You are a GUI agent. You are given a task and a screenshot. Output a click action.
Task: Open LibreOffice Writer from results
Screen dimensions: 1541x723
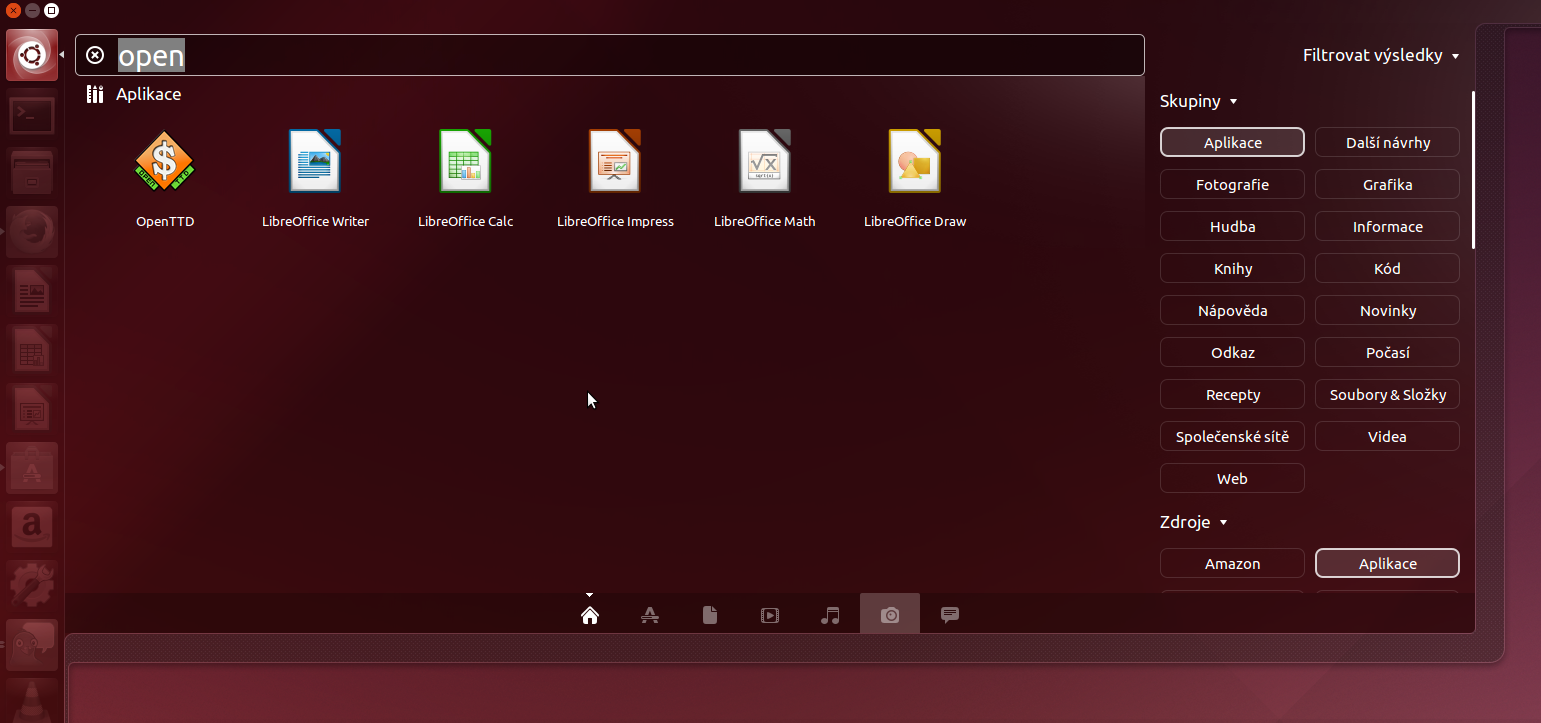(315, 162)
